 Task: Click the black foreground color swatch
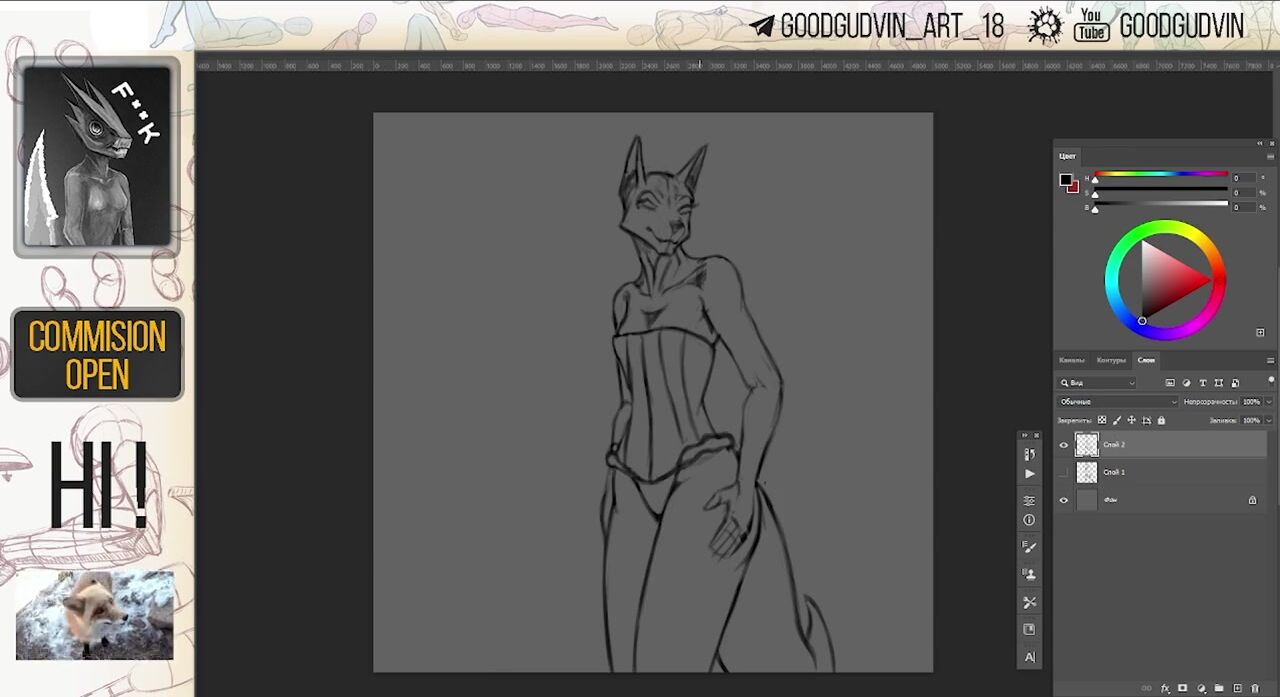coord(1065,180)
